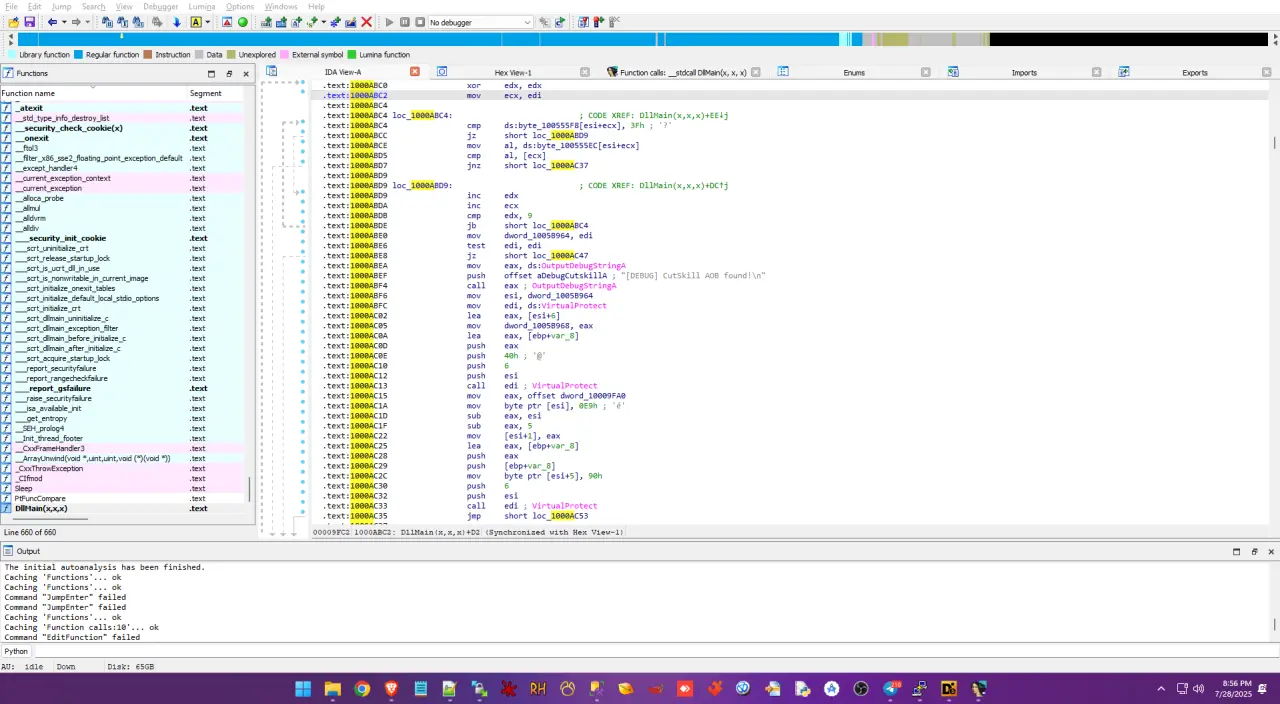Switch to the Imports tab
The image size is (1280, 704).
(x=1024, y=72)
